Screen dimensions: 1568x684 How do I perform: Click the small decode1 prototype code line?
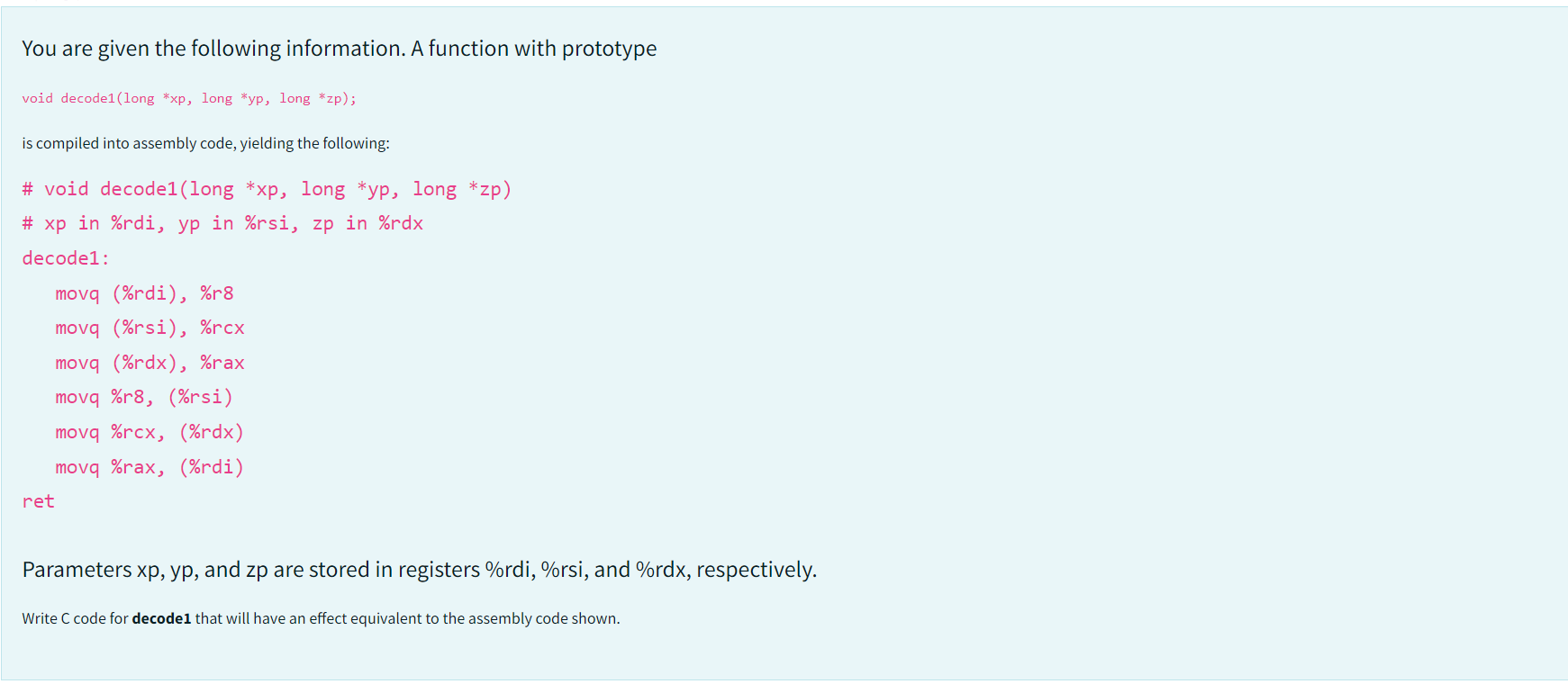pyautogui.click(x=189, y=98)
